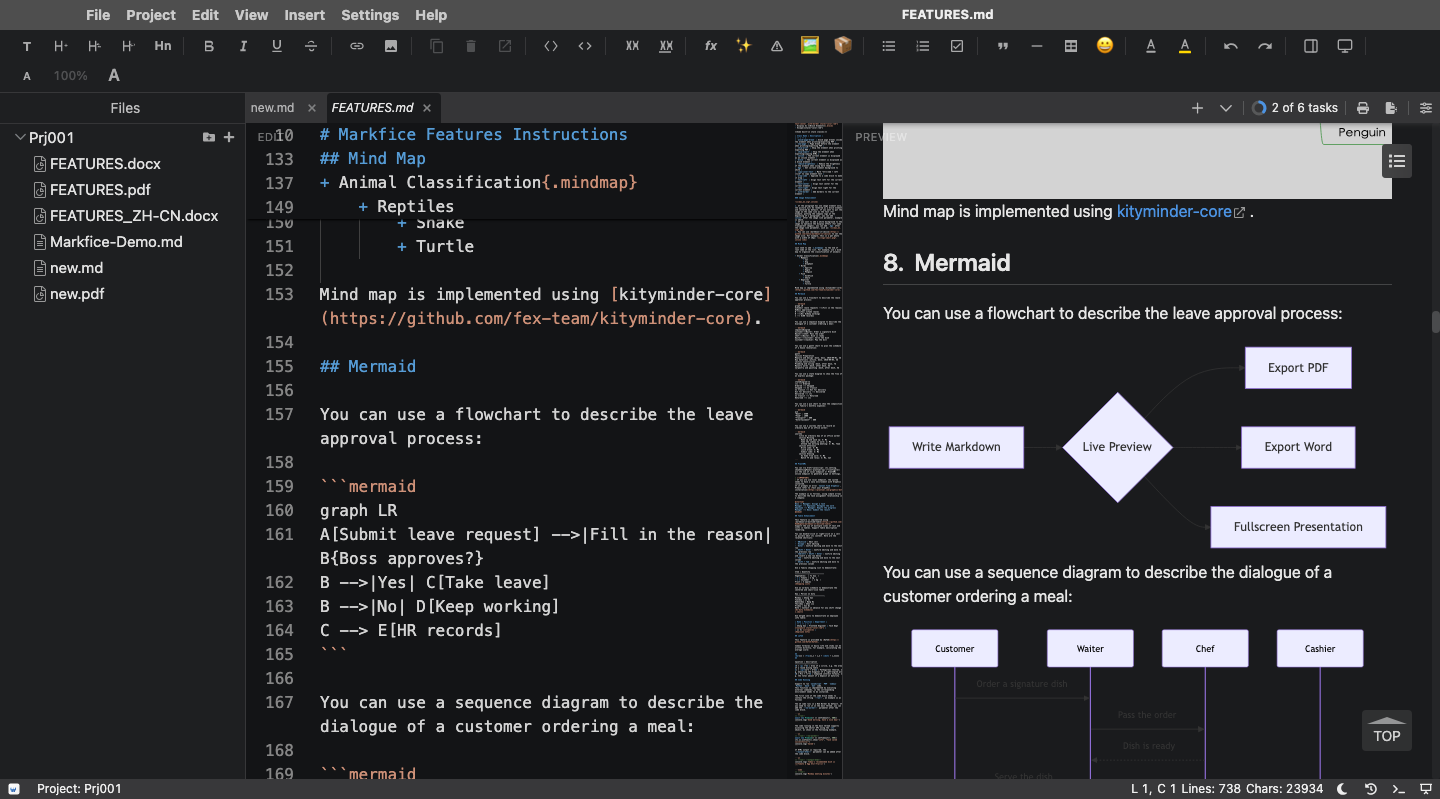Decrease editor font size small A
1440x799 pixels.
pyautogui.click(x=27, y=76)
